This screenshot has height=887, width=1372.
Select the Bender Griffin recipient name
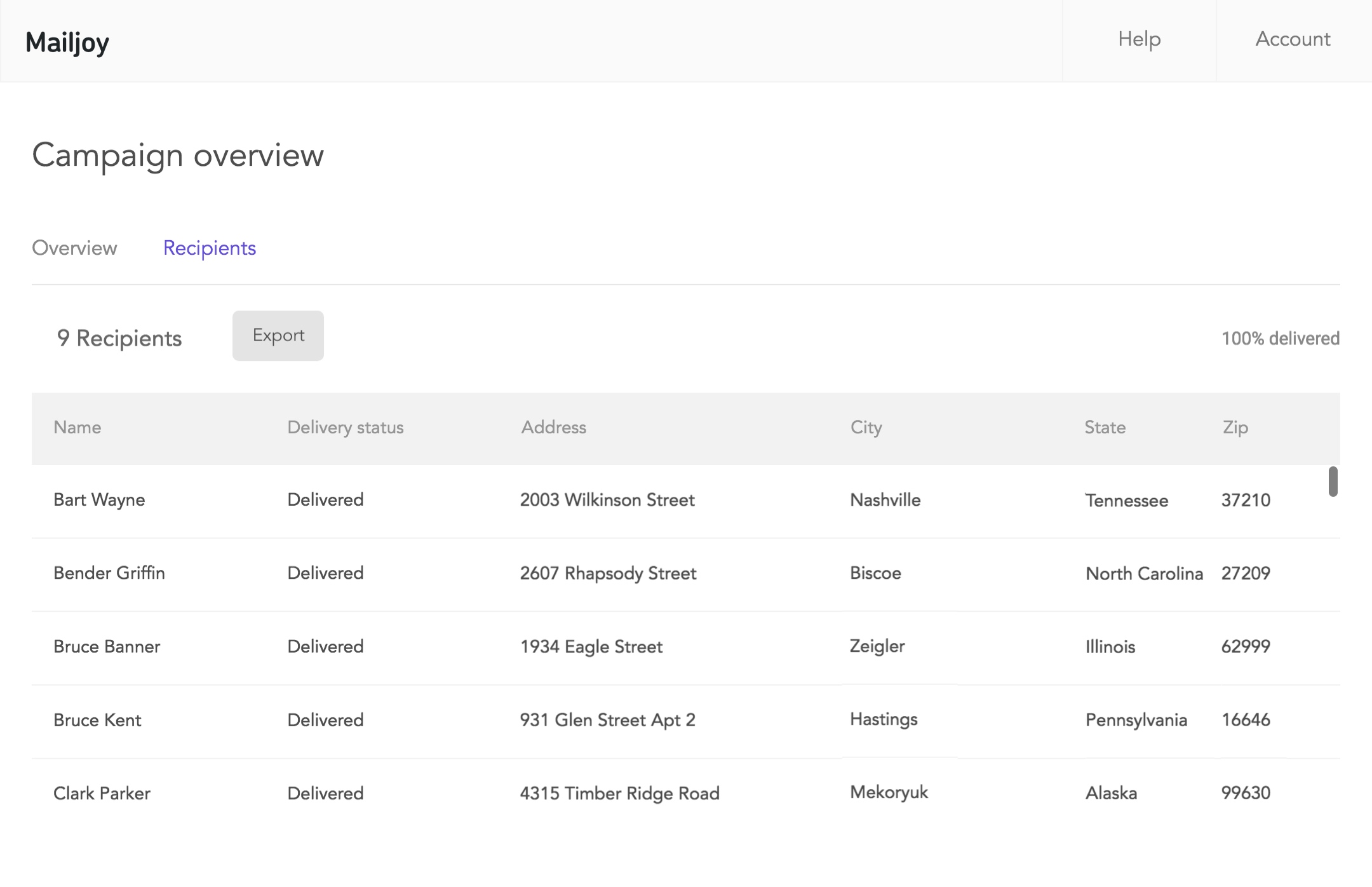tap(109, 573)
